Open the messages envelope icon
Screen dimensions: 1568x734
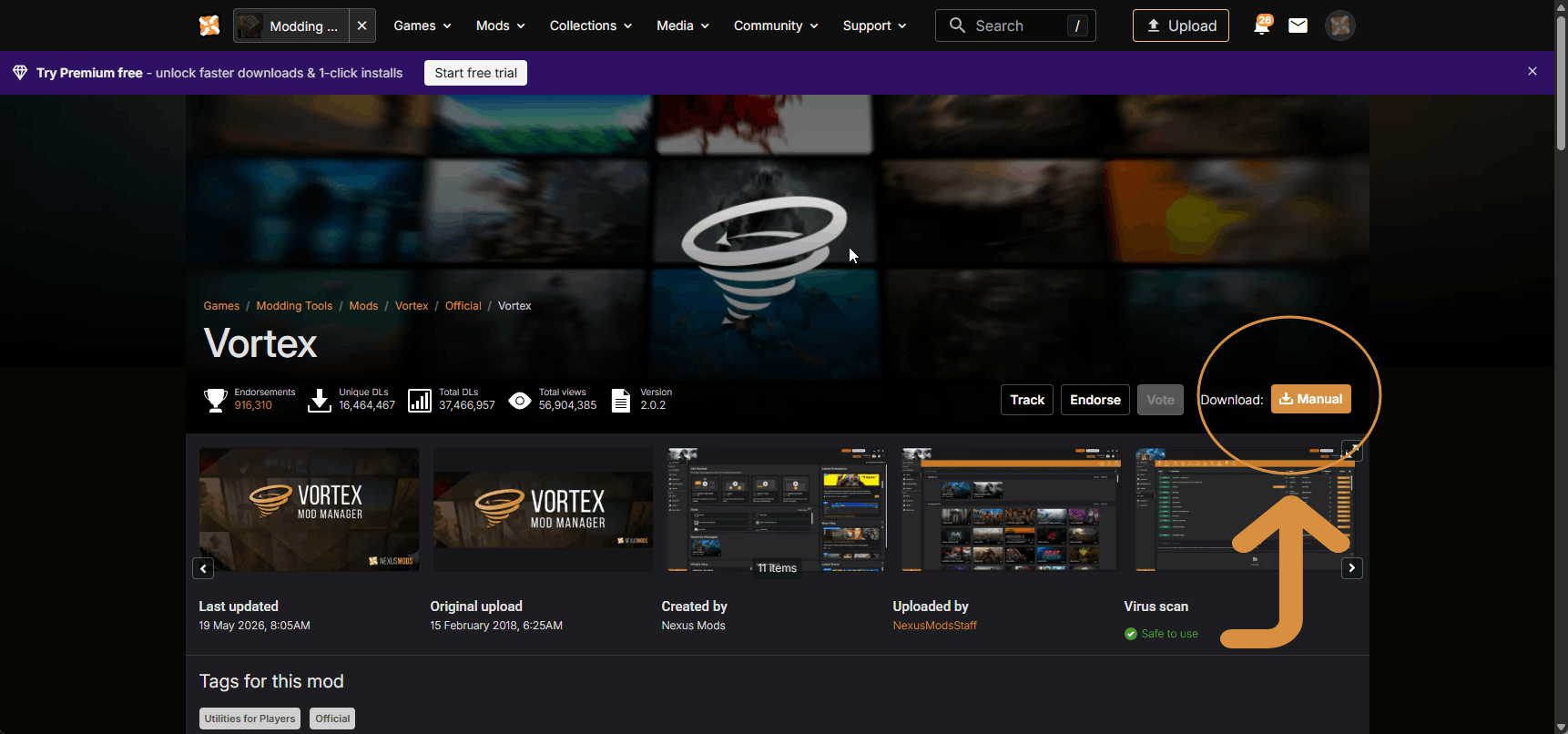coord(1298,25)
